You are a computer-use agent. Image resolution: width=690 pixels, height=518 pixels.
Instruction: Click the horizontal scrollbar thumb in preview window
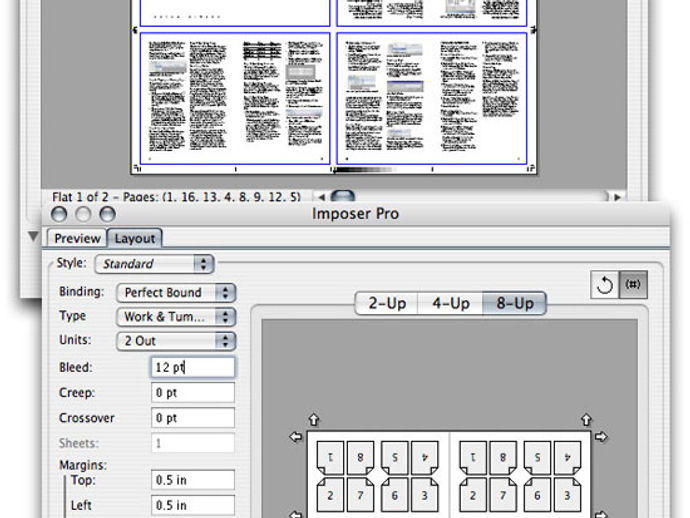(x=342, y=196)
